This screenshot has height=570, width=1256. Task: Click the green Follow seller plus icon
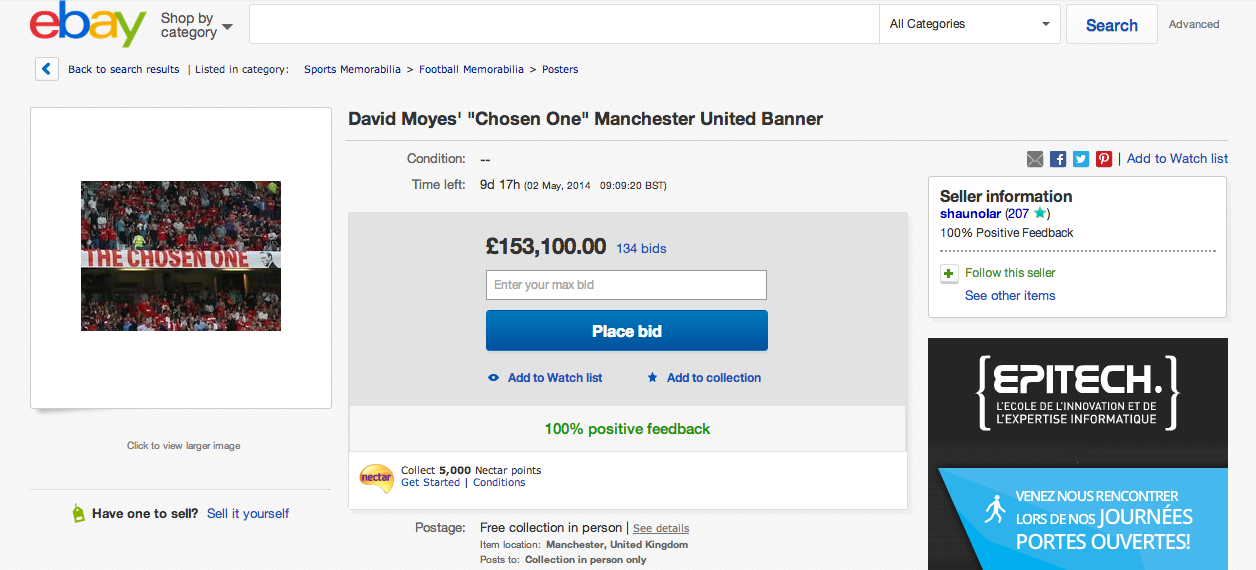pos(949,273)
